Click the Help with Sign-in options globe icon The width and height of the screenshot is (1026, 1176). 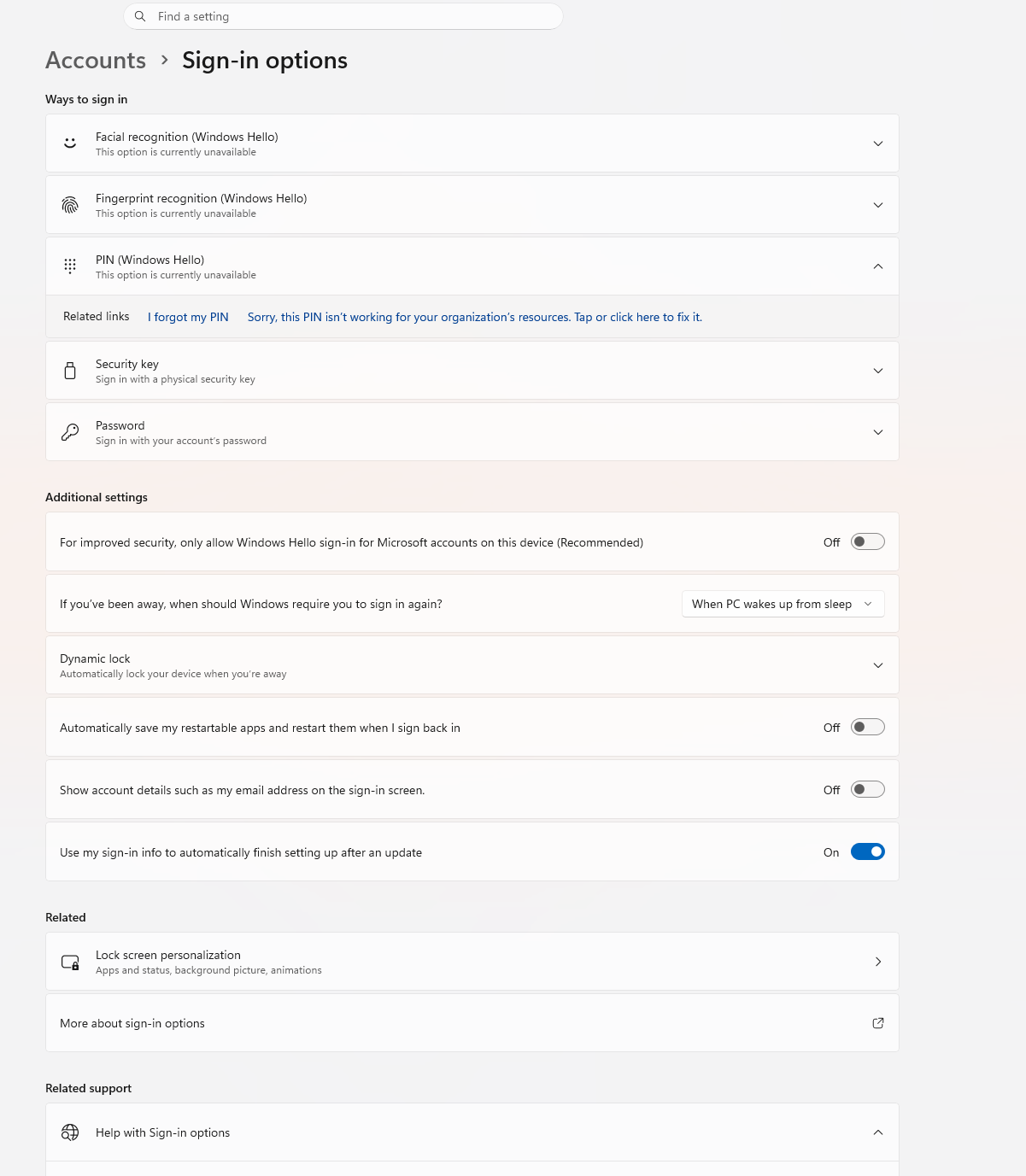coord(70,1132)
